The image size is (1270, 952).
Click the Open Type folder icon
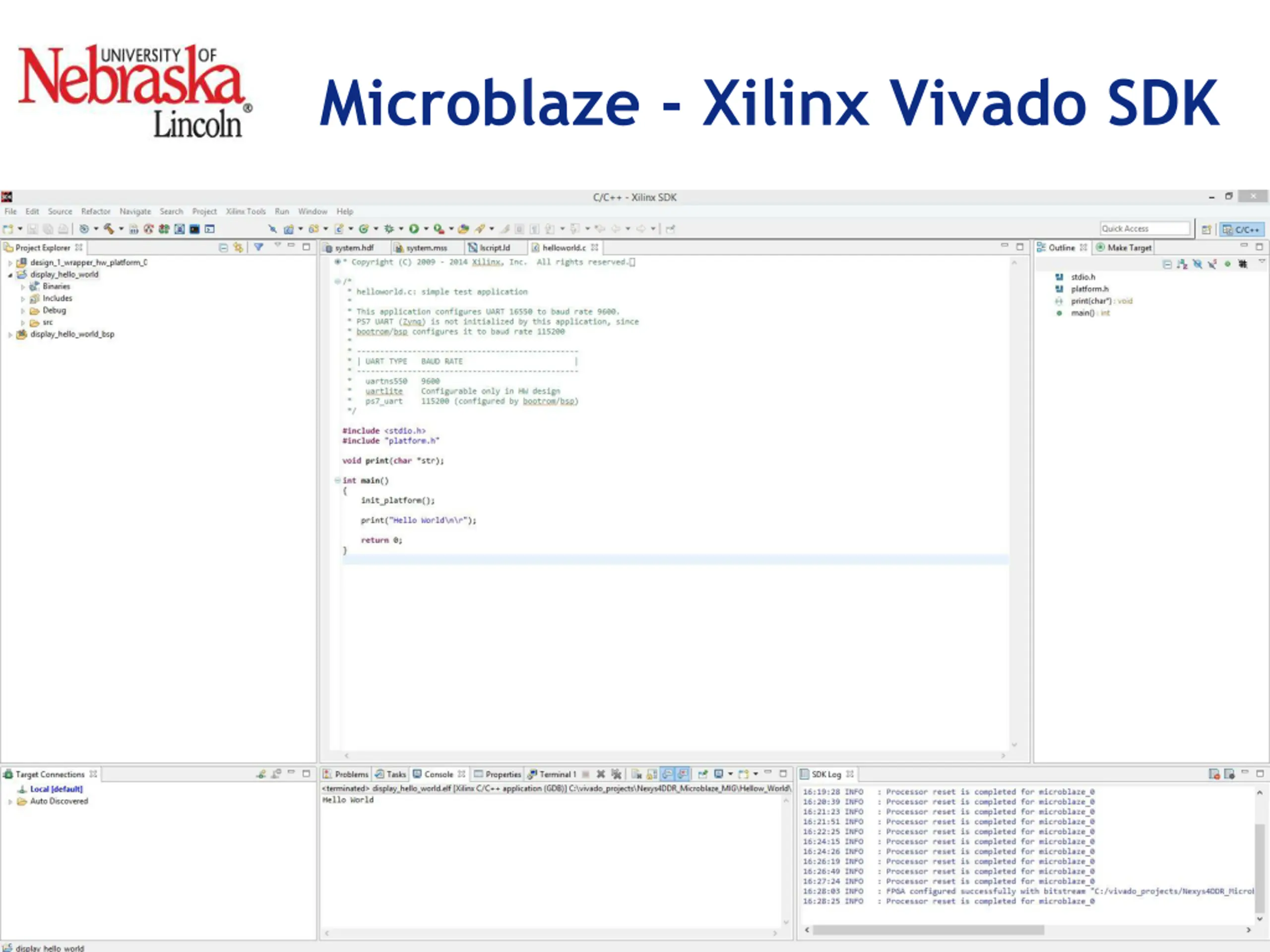(x=463, y=229)
